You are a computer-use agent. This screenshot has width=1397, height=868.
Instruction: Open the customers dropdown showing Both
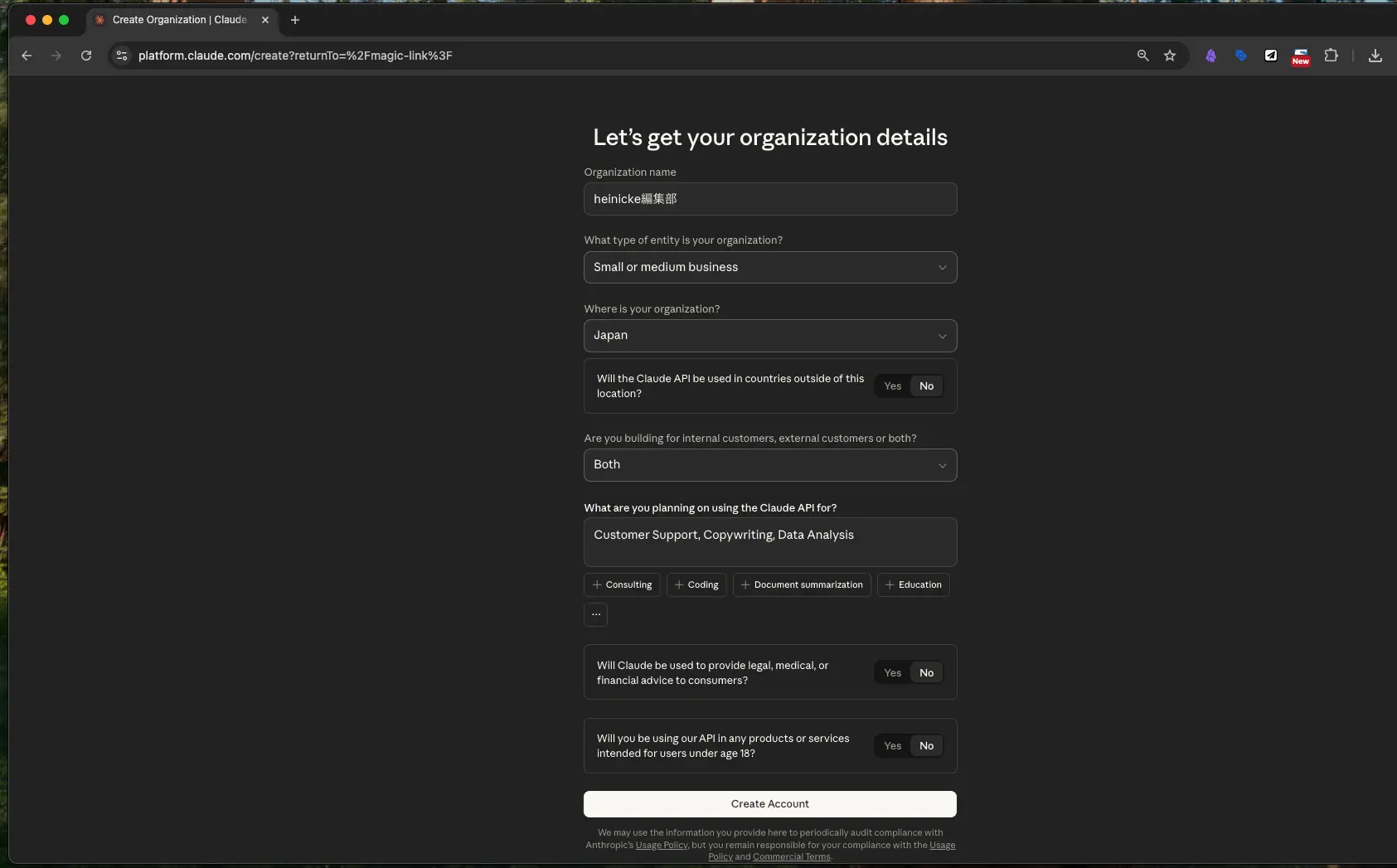coord(769,465)
